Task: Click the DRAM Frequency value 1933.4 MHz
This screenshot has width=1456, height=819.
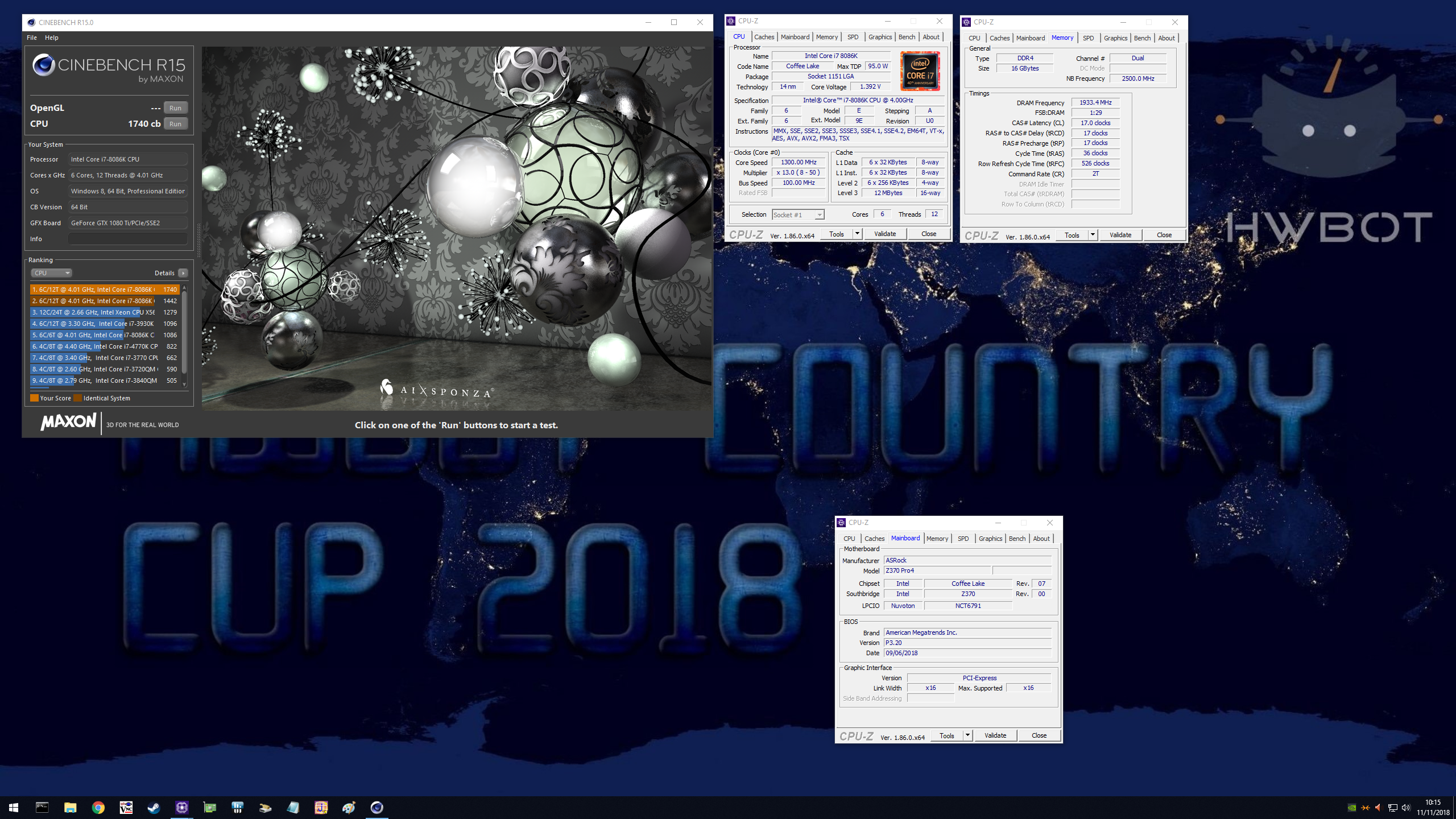Action: (1095, 102)
